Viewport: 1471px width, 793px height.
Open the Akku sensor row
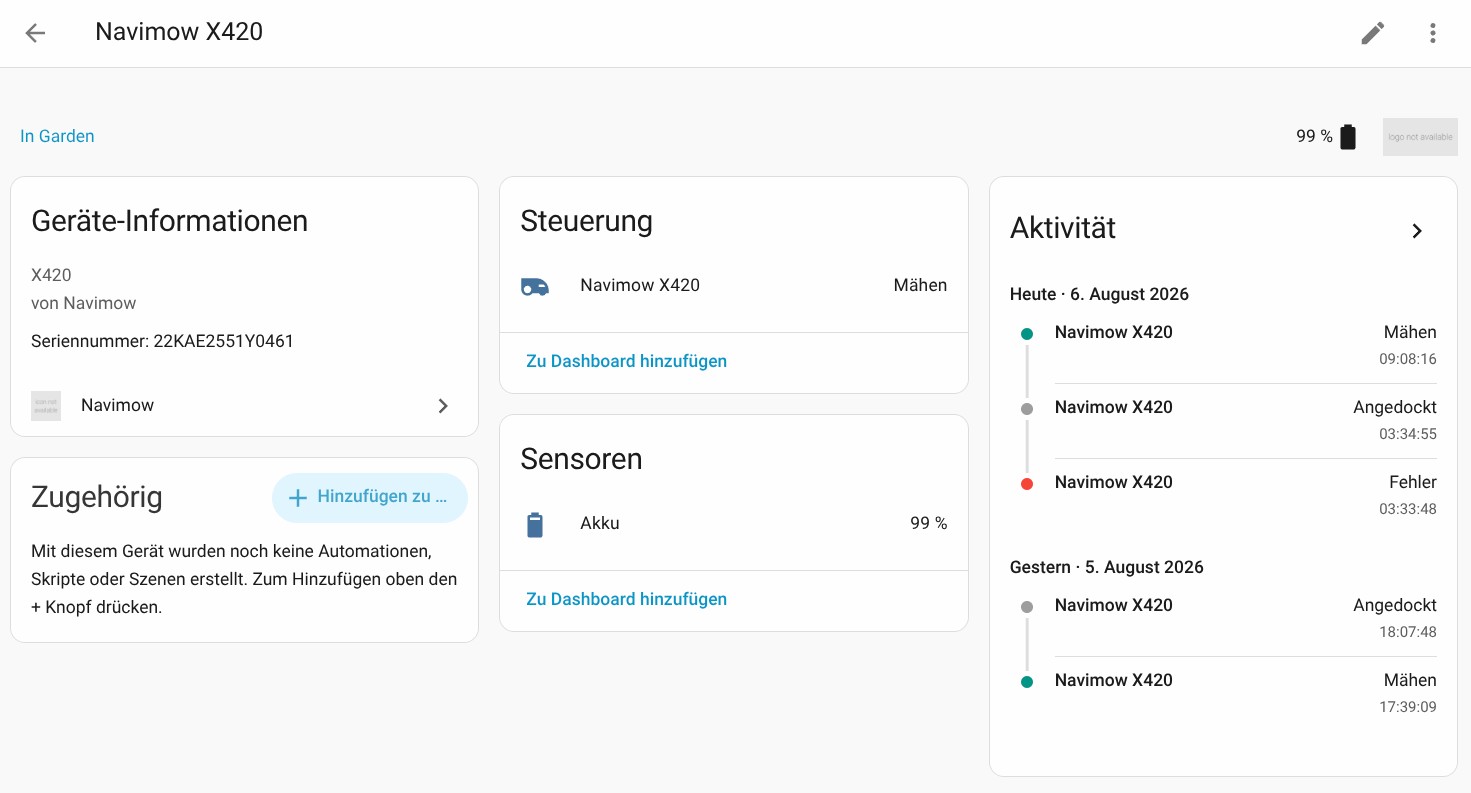(x=734, y=524)
